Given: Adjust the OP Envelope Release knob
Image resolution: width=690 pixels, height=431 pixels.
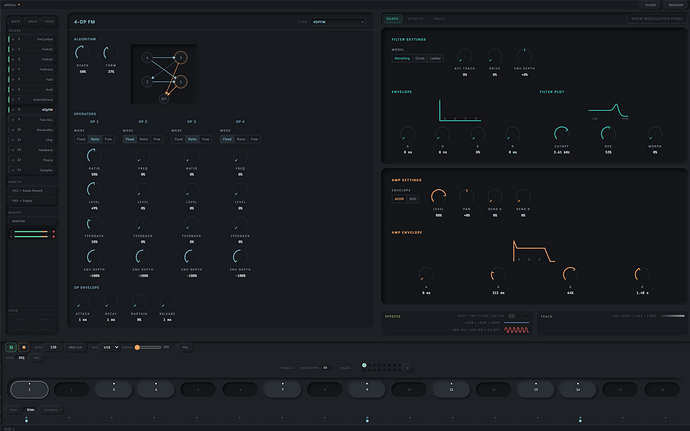Looking at the screenshot, I should tap(167, 302).
